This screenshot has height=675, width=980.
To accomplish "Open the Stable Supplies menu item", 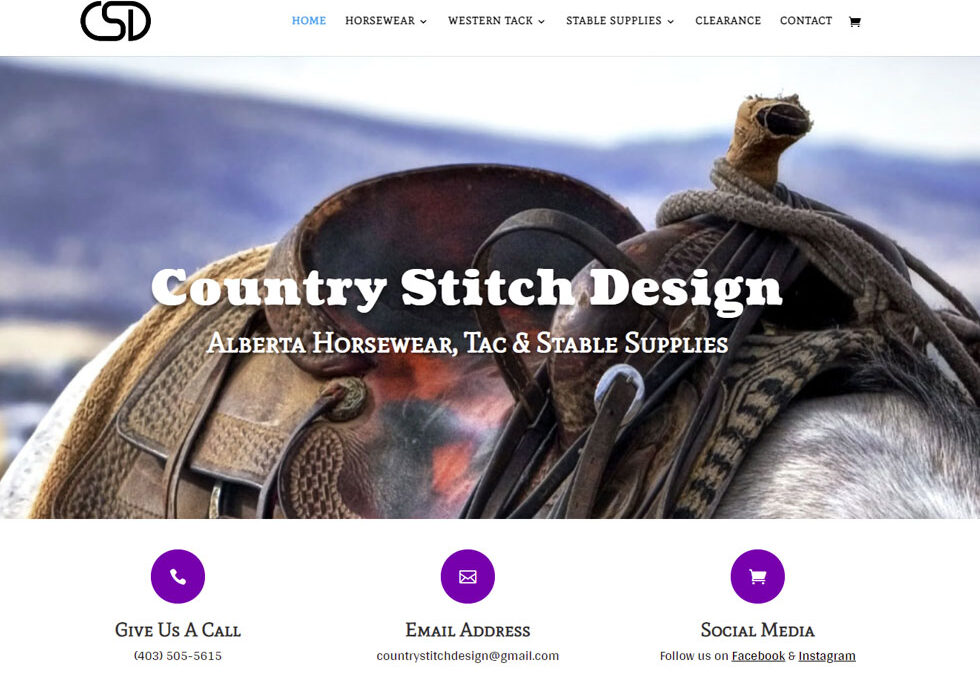I will (614, 21).
